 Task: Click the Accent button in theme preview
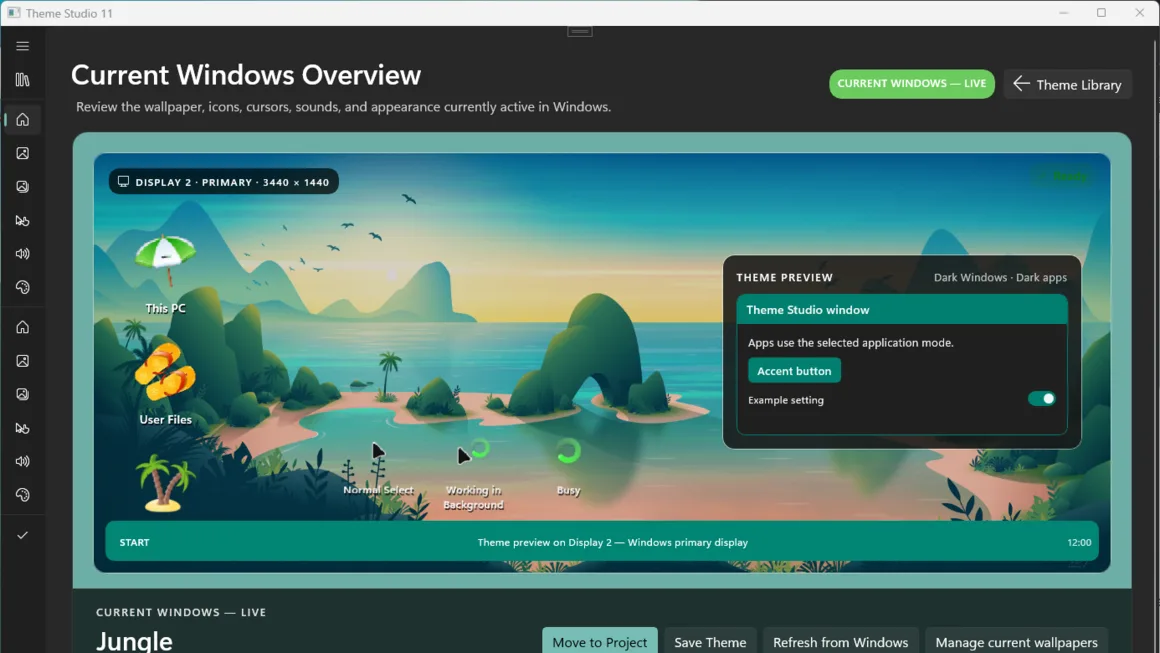point(794,371)
